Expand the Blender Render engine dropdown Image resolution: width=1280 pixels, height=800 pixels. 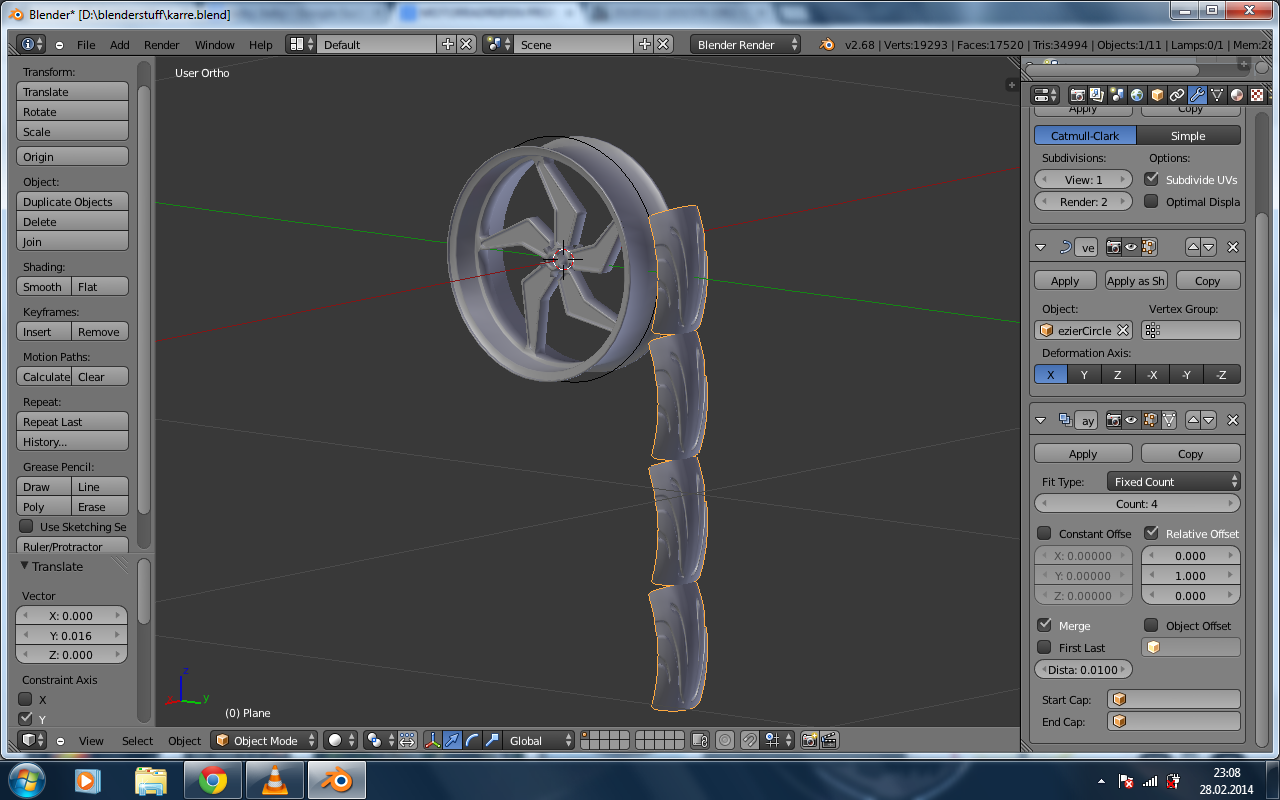[x=745, y=45]
